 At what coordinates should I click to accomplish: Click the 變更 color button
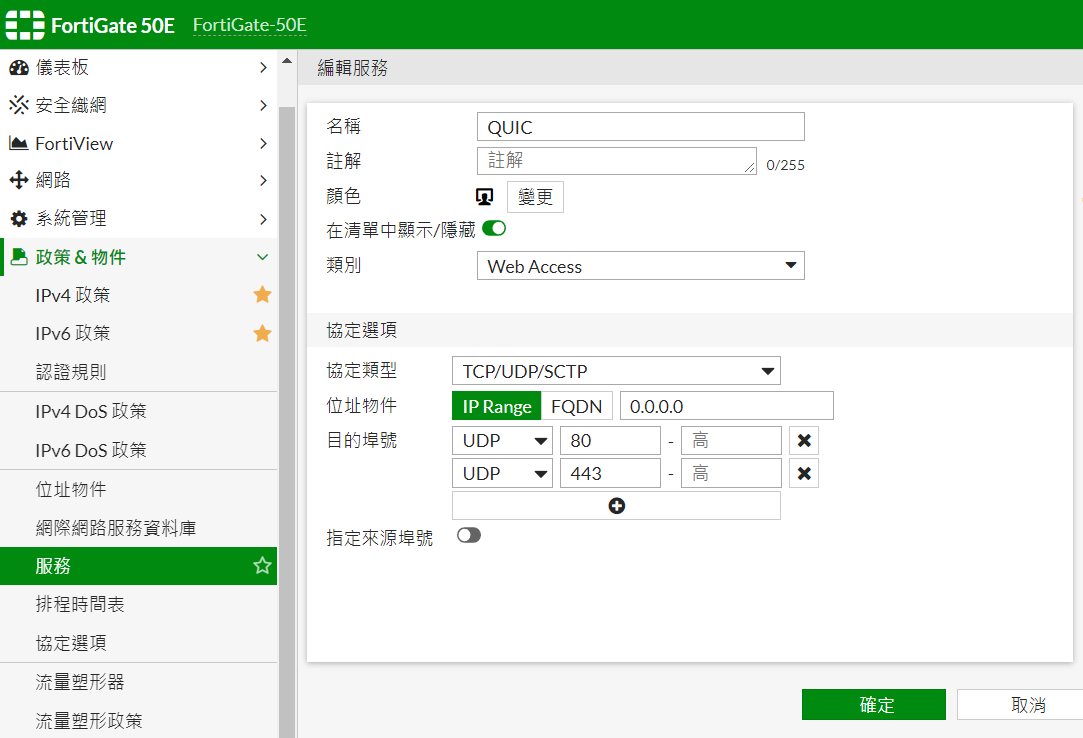coord(536,197)
